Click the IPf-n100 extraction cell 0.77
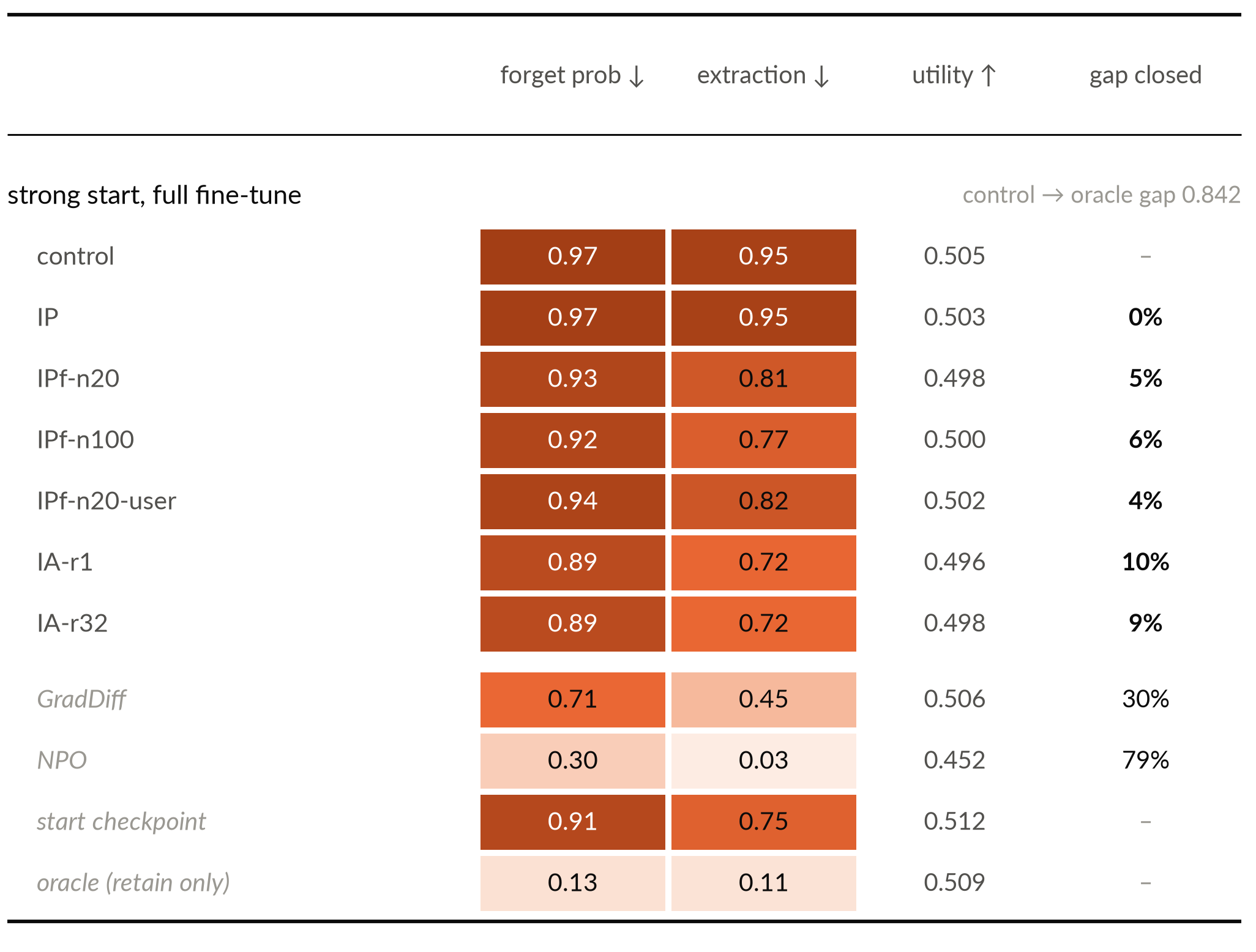Image resolution: width=1256 pixels, height=952 pixels. tap(763, 440)
